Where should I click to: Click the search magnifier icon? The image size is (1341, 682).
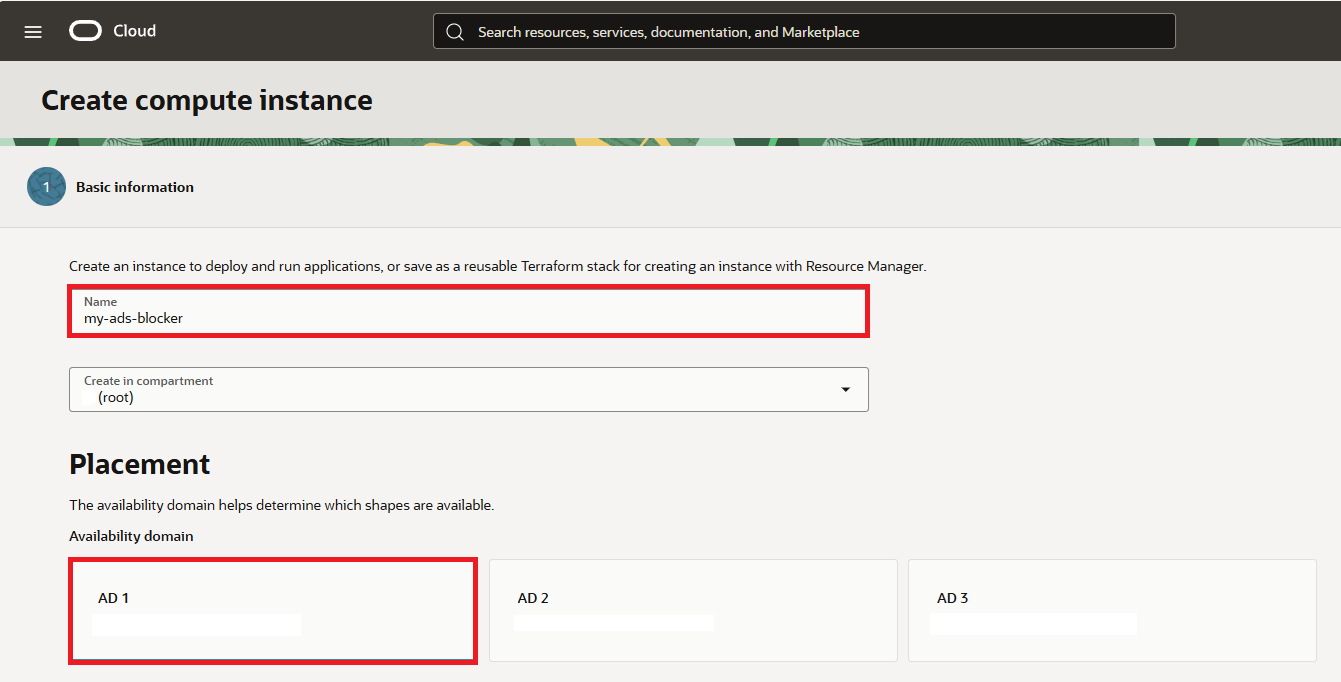click(455, 32)
